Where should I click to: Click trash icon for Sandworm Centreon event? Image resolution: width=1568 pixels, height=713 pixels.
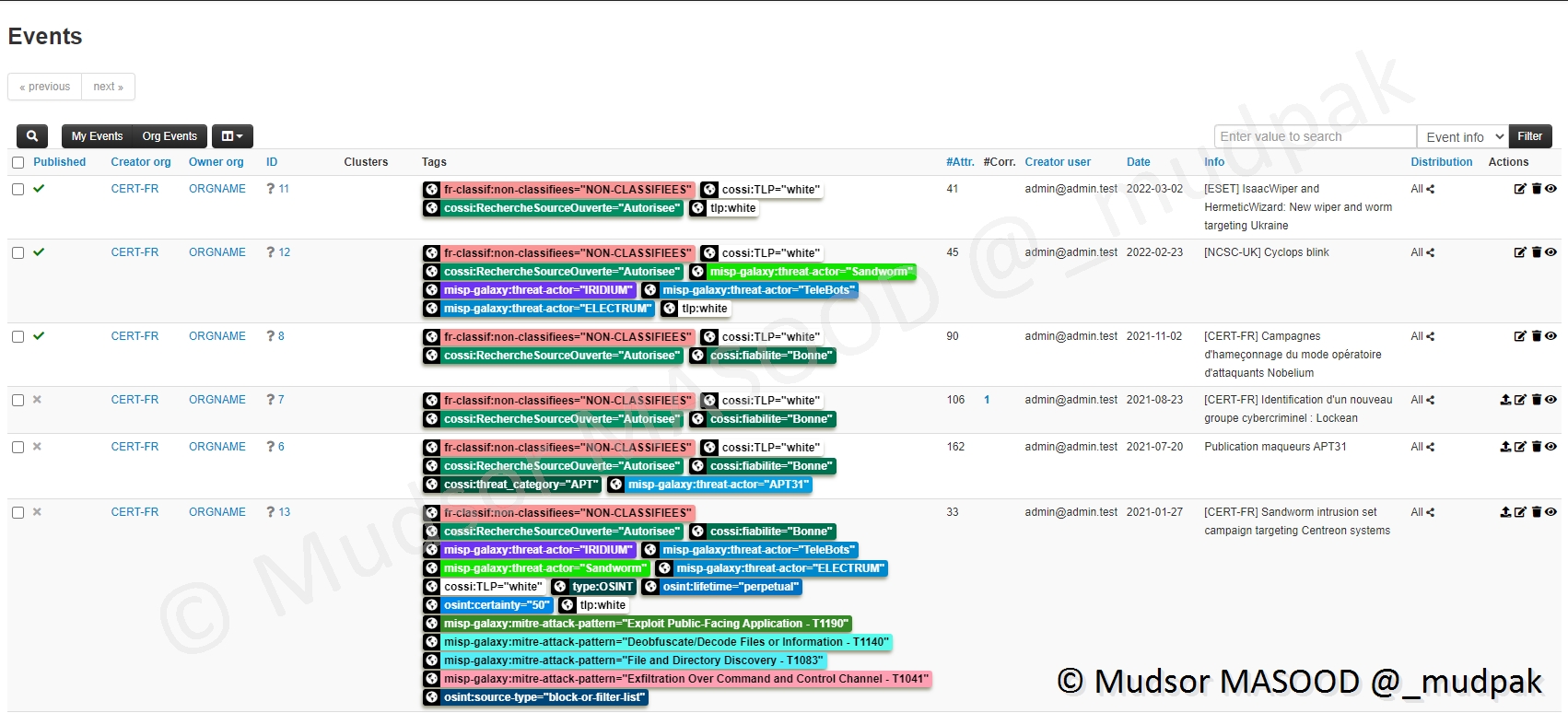pyautogui.click(x=1537, y=512)
